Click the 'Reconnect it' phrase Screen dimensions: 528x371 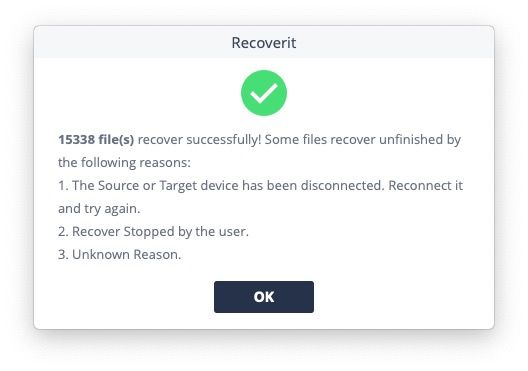coord(426,186)
